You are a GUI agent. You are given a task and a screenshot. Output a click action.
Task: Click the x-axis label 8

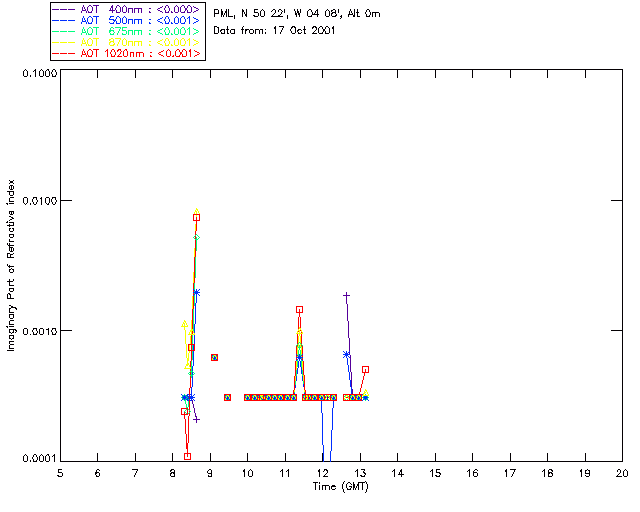[x=172, y=473]
